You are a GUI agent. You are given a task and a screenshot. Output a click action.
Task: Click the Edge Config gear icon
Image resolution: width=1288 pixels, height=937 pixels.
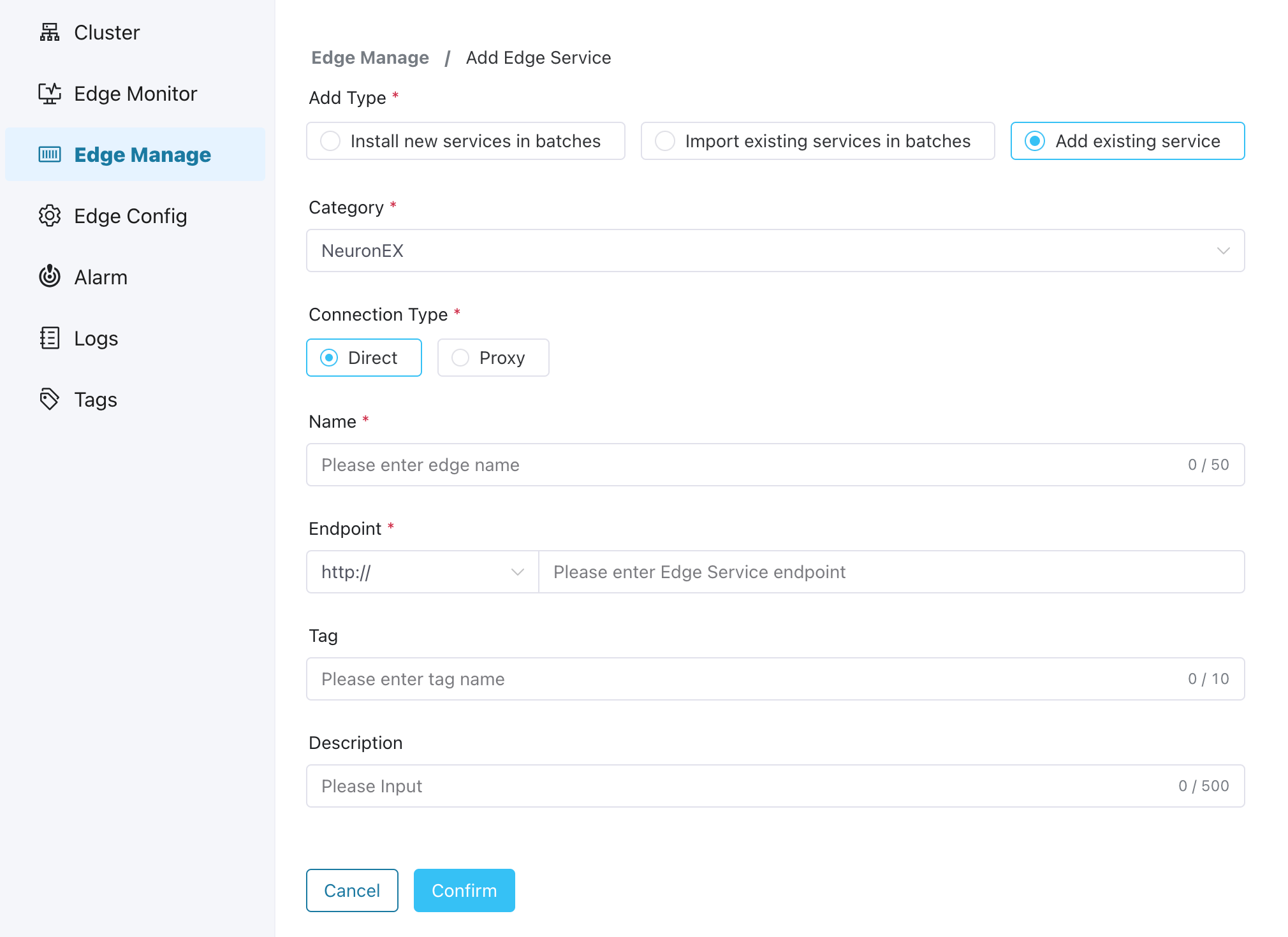(x=50, y=216)
